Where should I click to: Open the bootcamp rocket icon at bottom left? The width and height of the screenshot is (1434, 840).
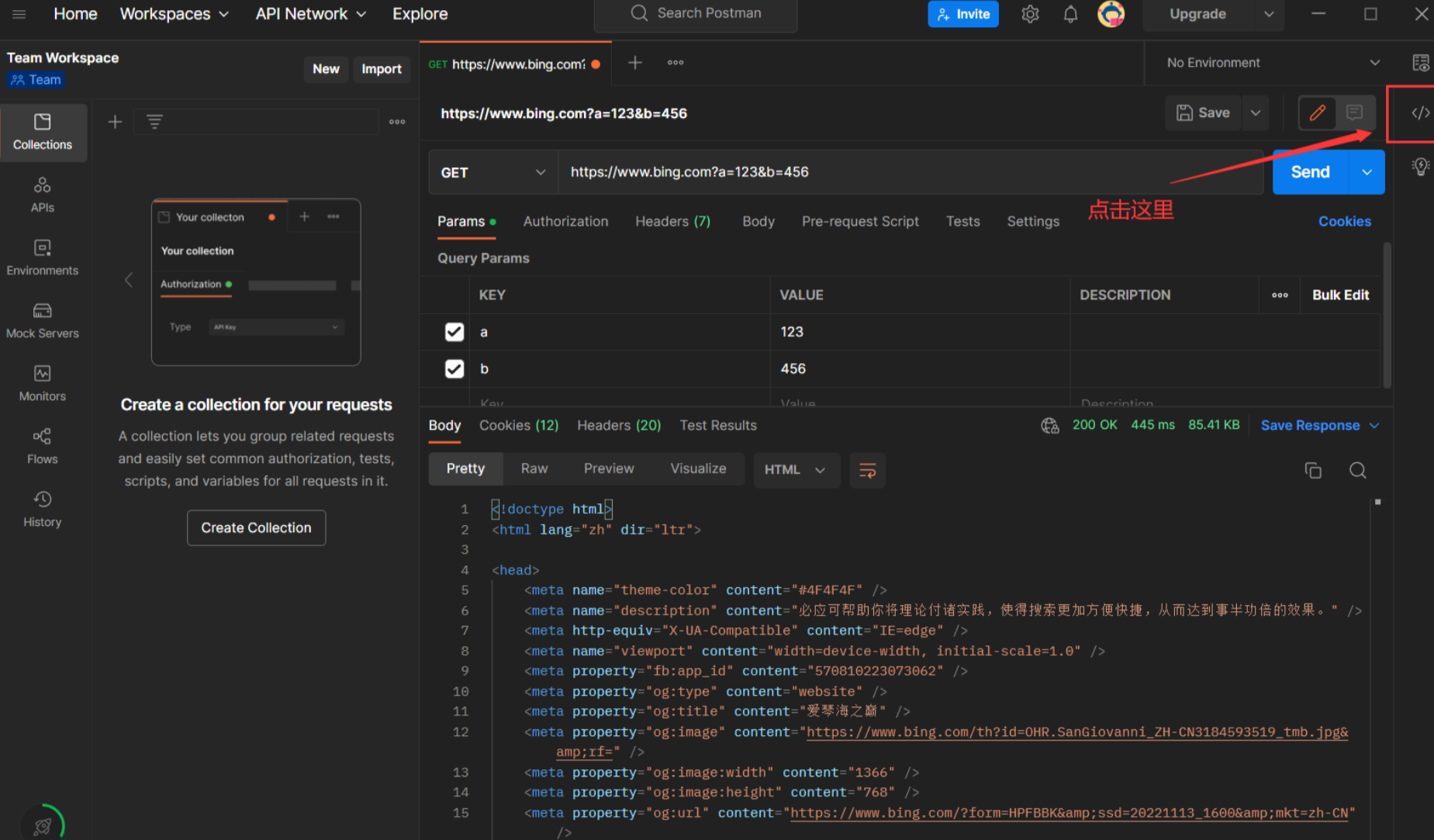pyautogui.click(x=43, y=825)
